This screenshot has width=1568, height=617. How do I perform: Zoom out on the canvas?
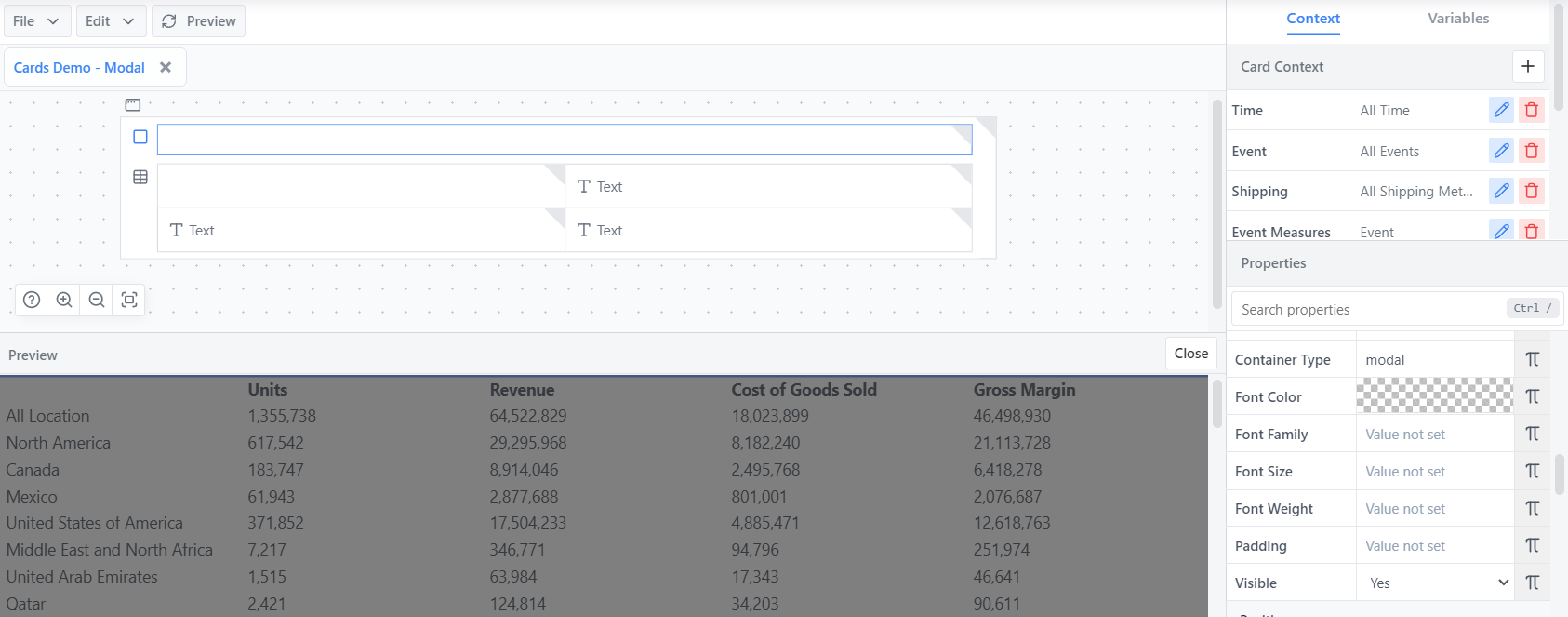pyautogui.click(x=97, y=300)
